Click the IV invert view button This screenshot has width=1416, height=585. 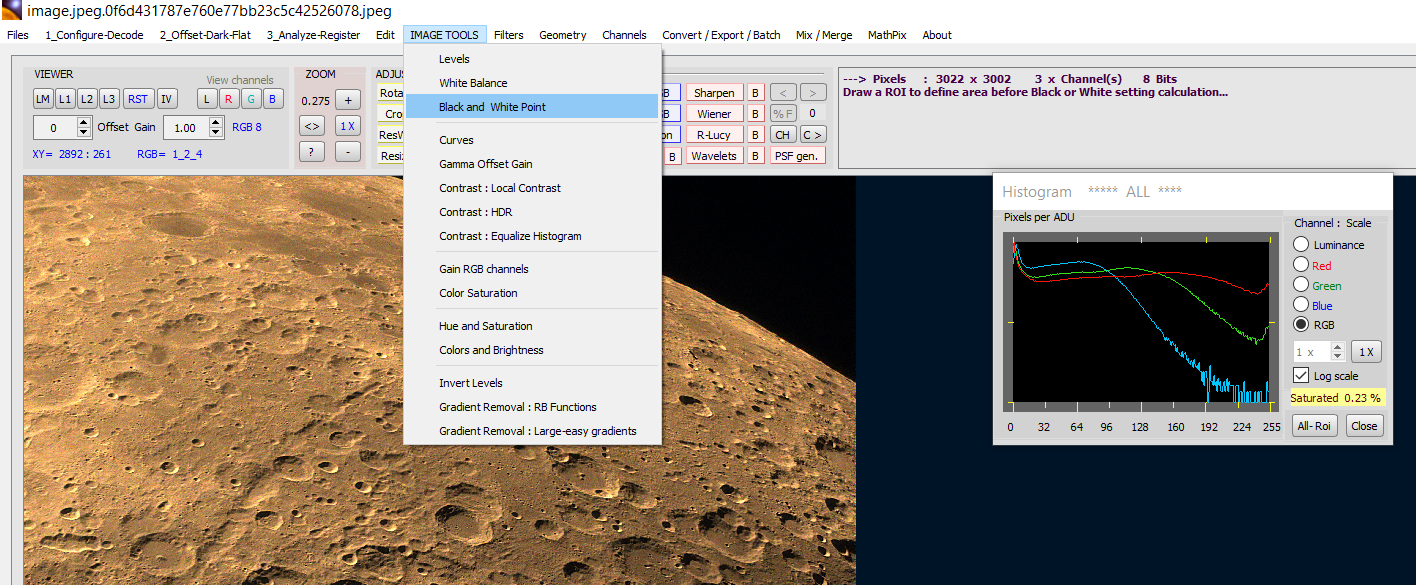pos(167,98)
